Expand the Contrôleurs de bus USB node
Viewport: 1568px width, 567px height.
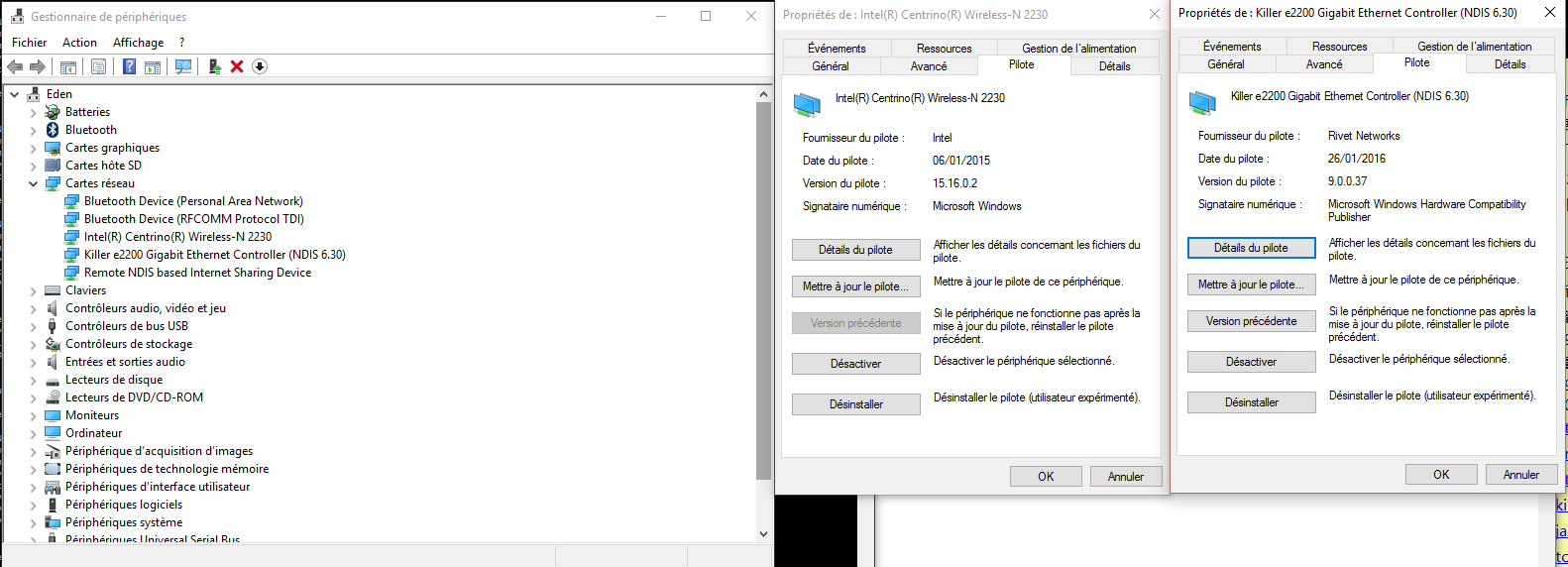click(x=33, y=326)
